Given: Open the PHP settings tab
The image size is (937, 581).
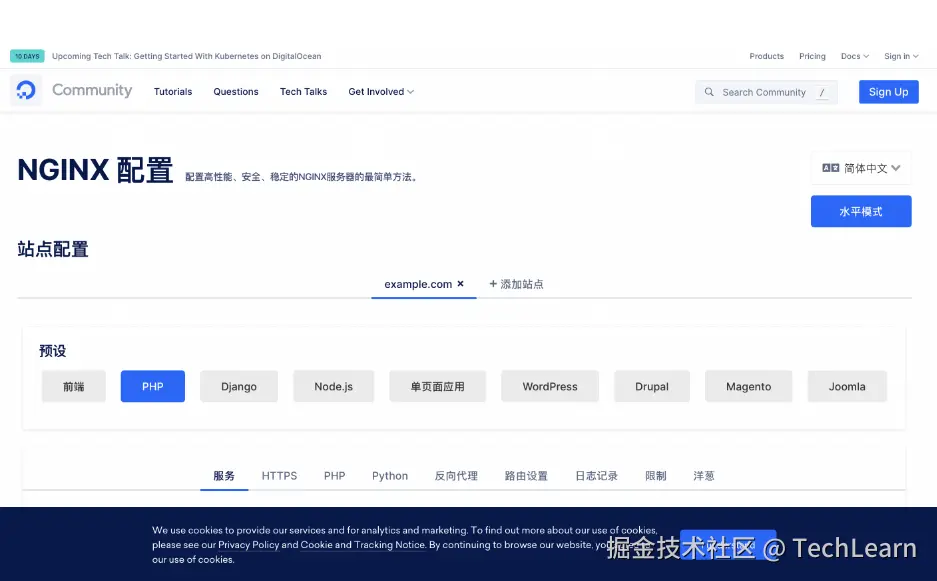Looking at the screenshot, I should [335, 476].
